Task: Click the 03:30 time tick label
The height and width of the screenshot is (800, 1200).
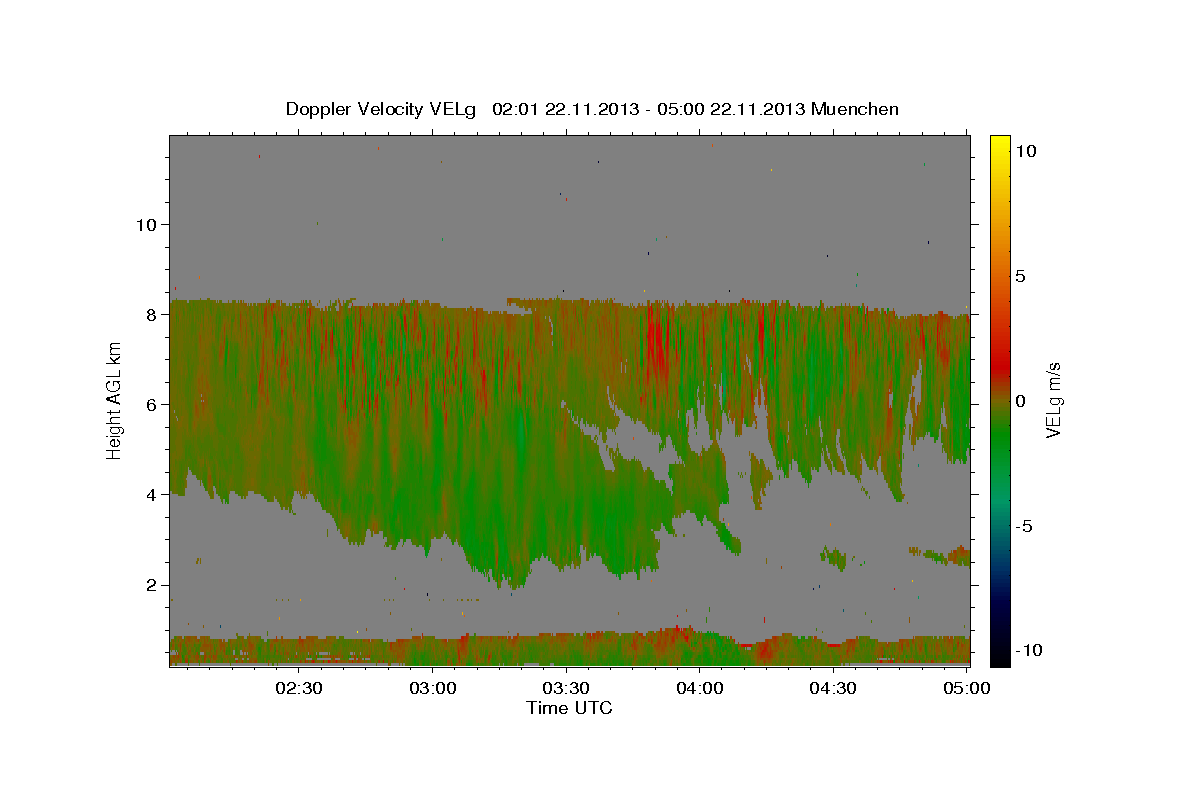Action: (x=566, y=688)
